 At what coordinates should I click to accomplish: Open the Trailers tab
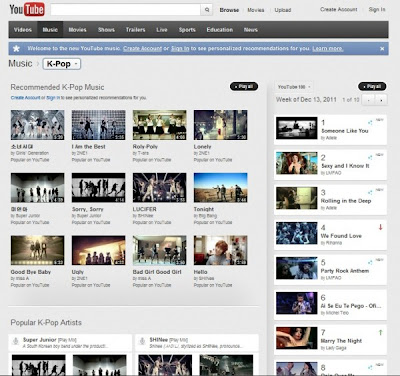[x=135, y=30]
